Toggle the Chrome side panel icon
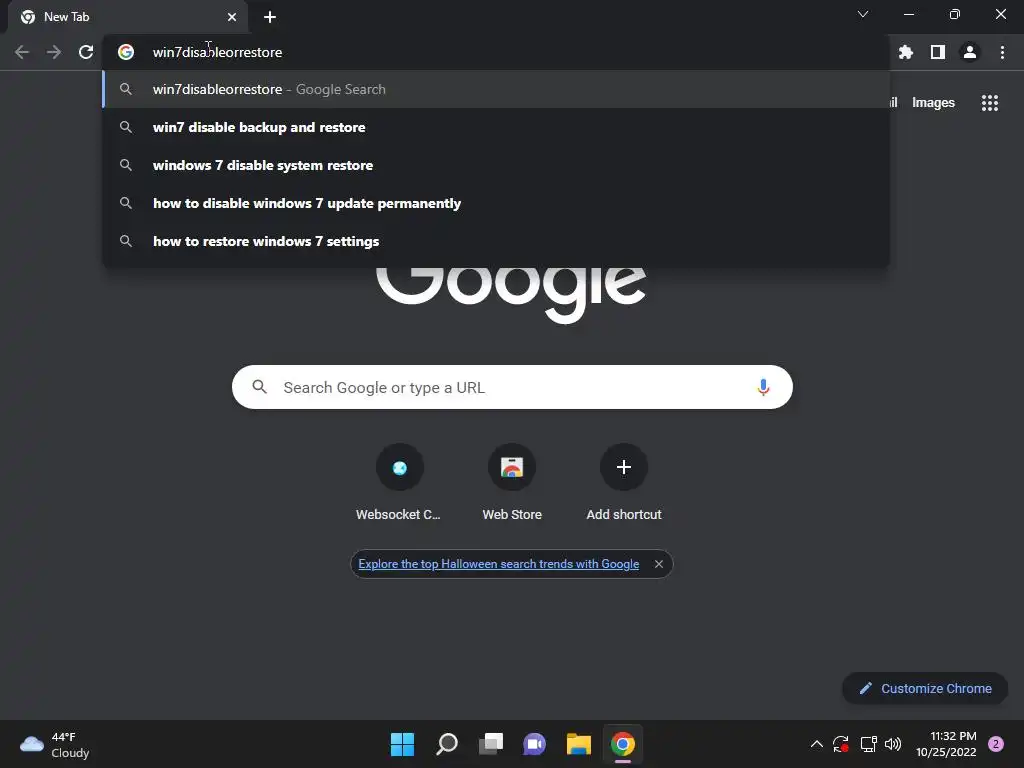1024x768 pixels. pyautogui.click(x=938, y=52)
